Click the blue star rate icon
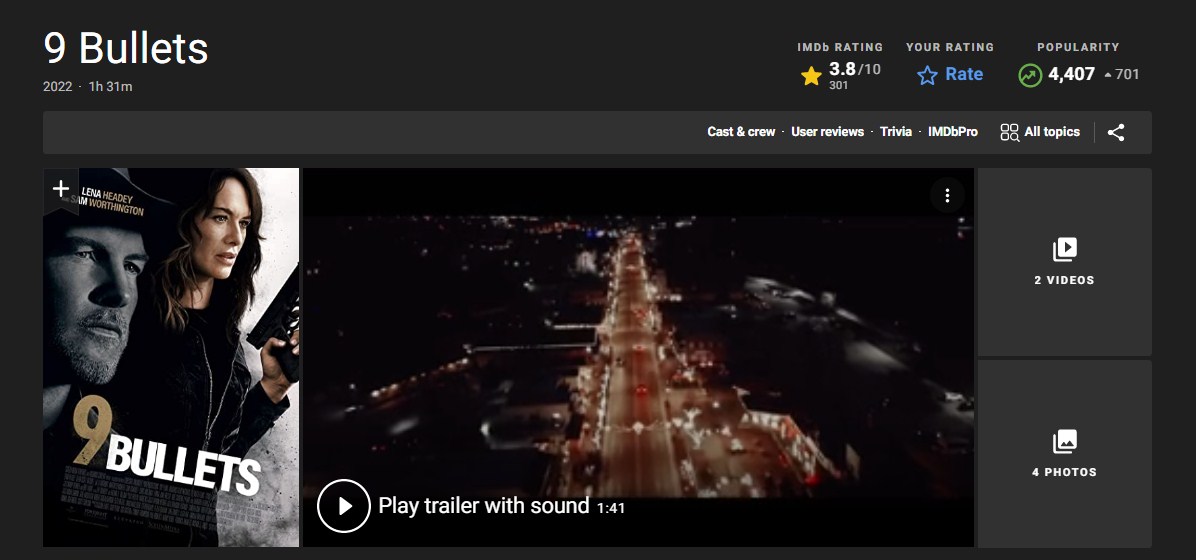 point(927,75)
